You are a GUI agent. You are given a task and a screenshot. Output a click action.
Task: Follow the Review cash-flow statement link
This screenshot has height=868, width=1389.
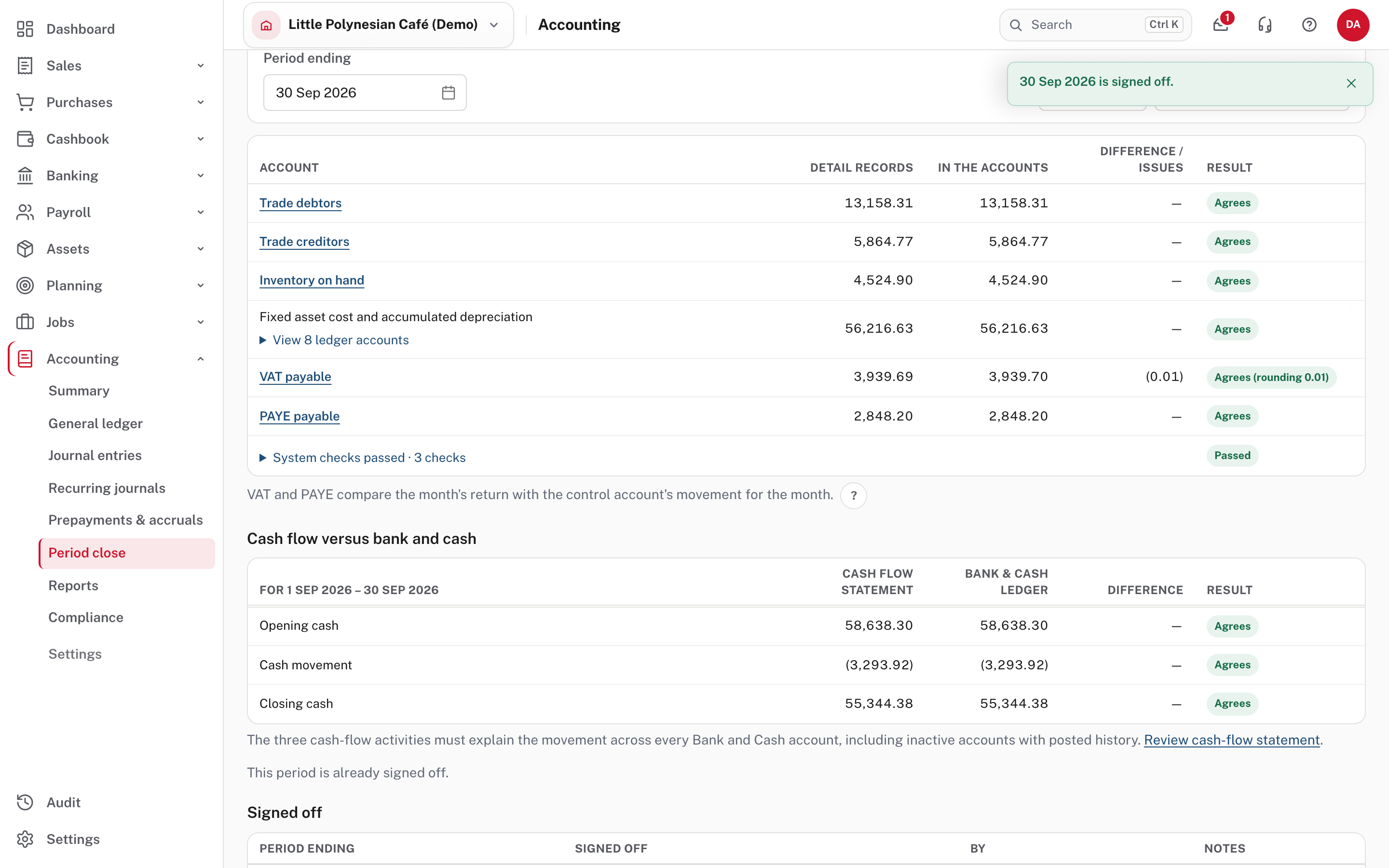tap(1232, 740)
